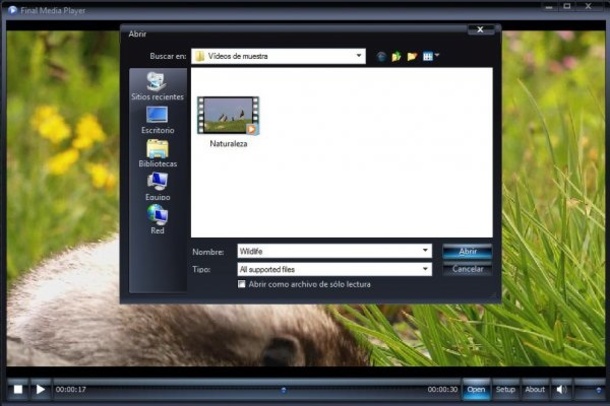Click the Open button in player
Screen dimensions: 610x406
coord(476,389)
